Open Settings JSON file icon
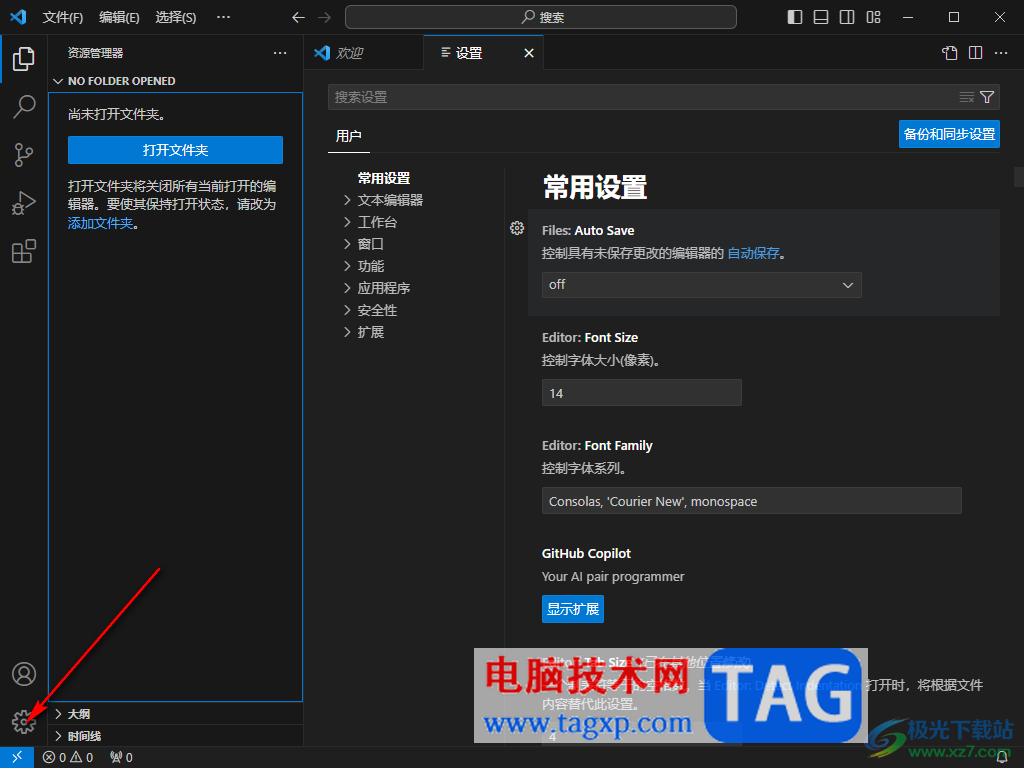The width and height of the screenshot is (1024, 768). 950,53
